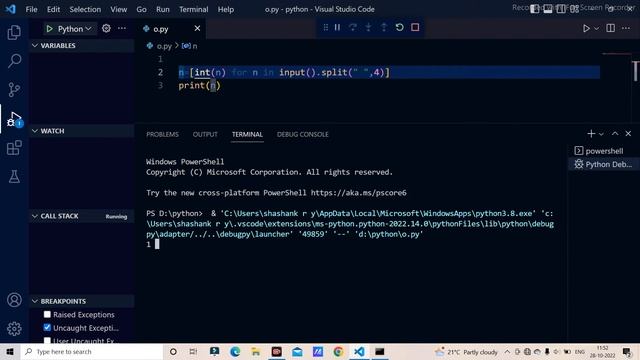Viewport: 640px width, 360px height.
Task: Click the taskbar search box
Action: coord(92,351)
